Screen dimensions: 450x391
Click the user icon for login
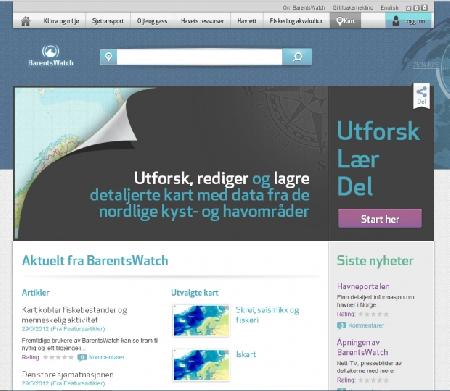pyautogui.click(x=395, y=21)
